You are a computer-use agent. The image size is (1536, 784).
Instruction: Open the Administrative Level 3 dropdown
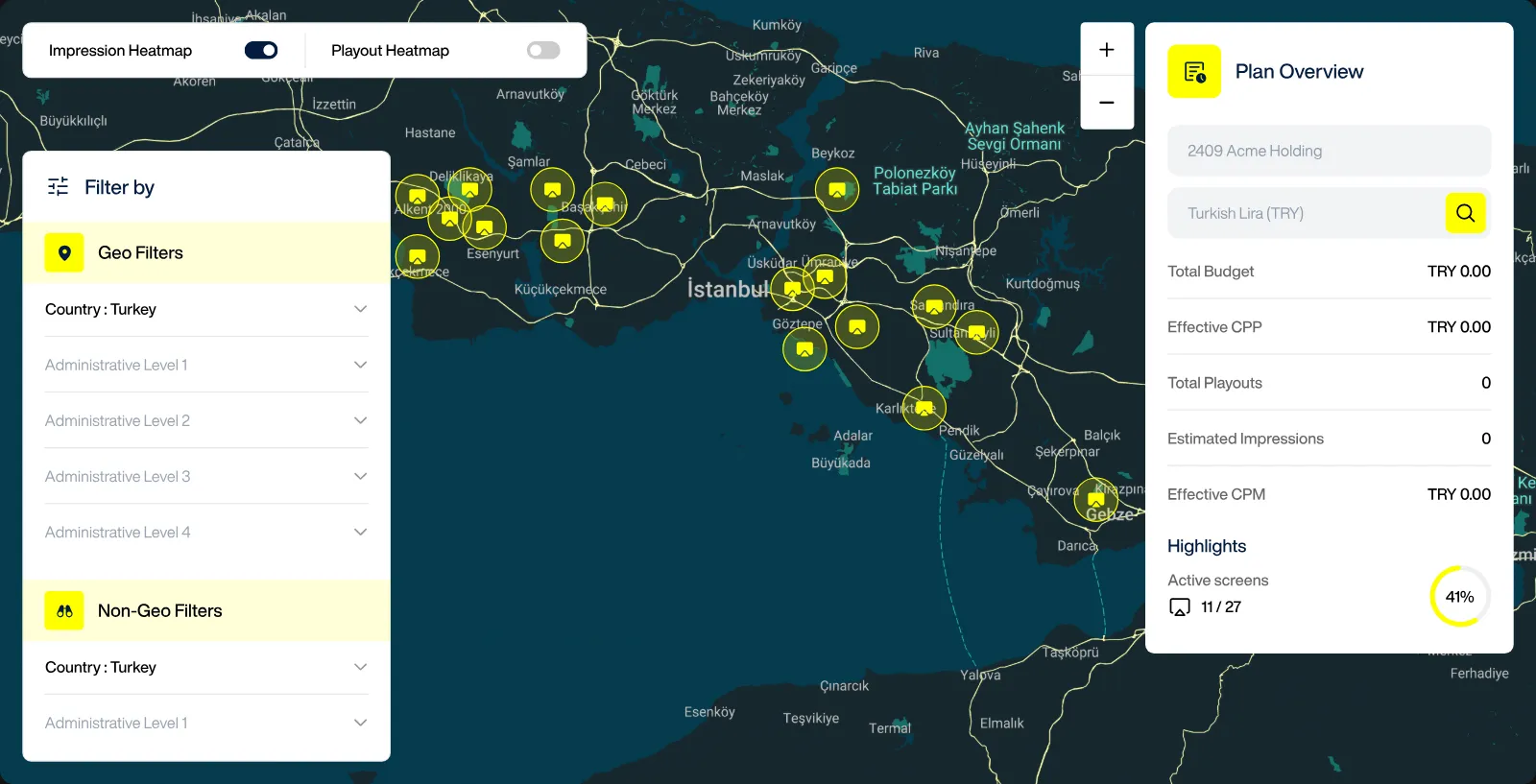pyautogui.click(x=206, y=476)
